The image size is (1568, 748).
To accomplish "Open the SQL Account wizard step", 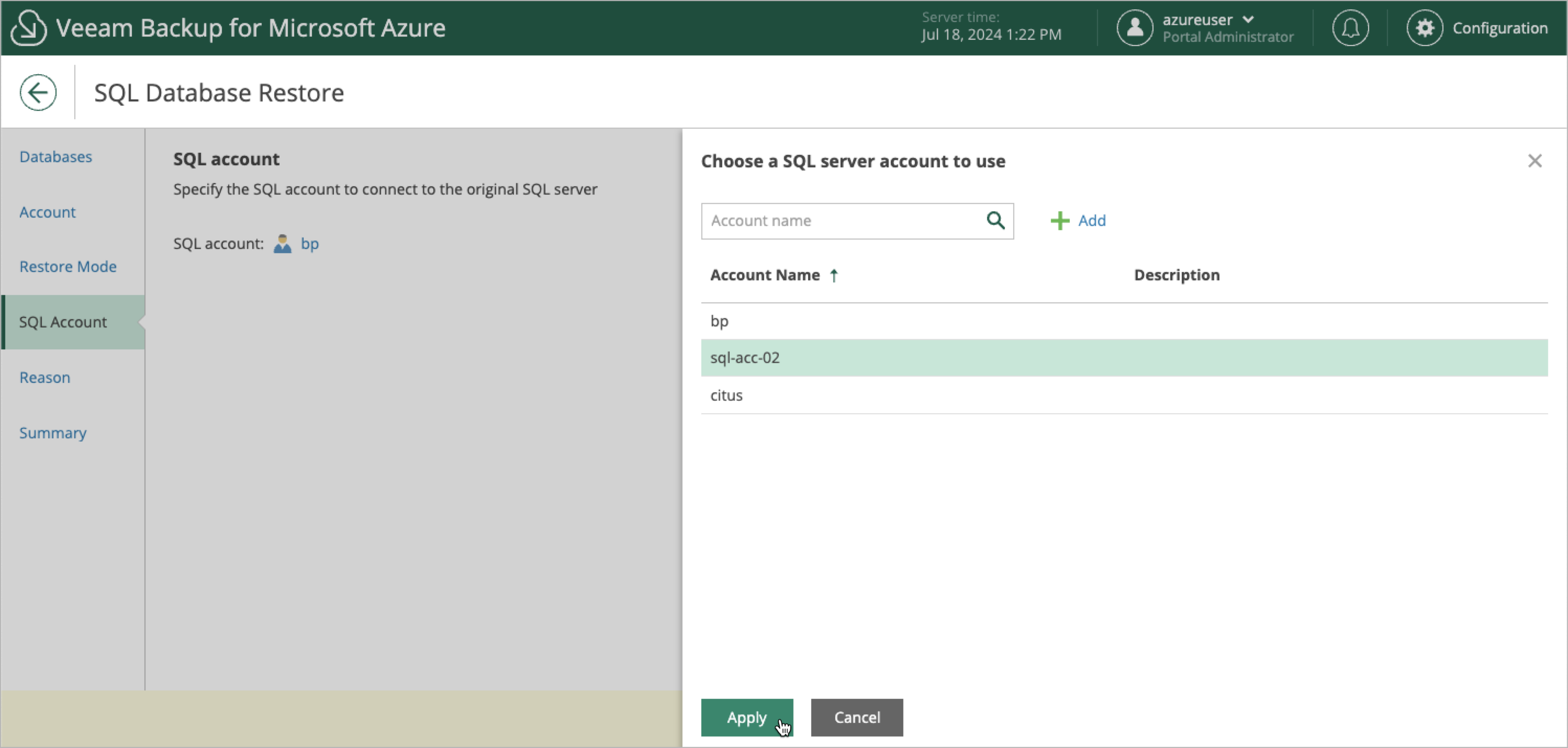I will click(73, 322).
